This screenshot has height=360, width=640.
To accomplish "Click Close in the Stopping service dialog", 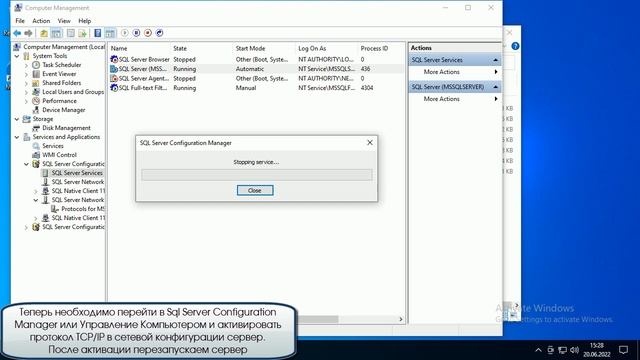I will click(255, 190).
